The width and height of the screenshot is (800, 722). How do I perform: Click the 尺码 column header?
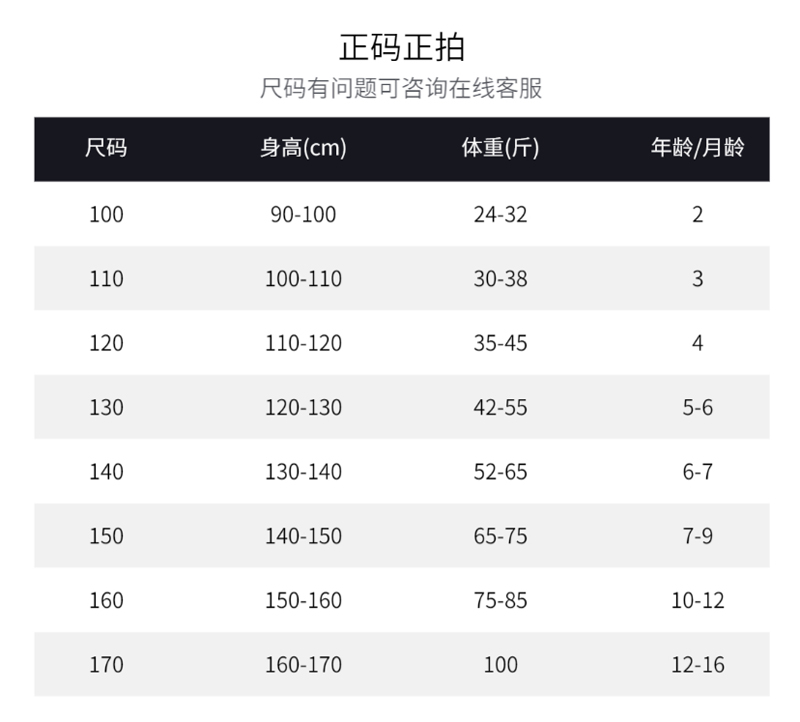point(106,149)
